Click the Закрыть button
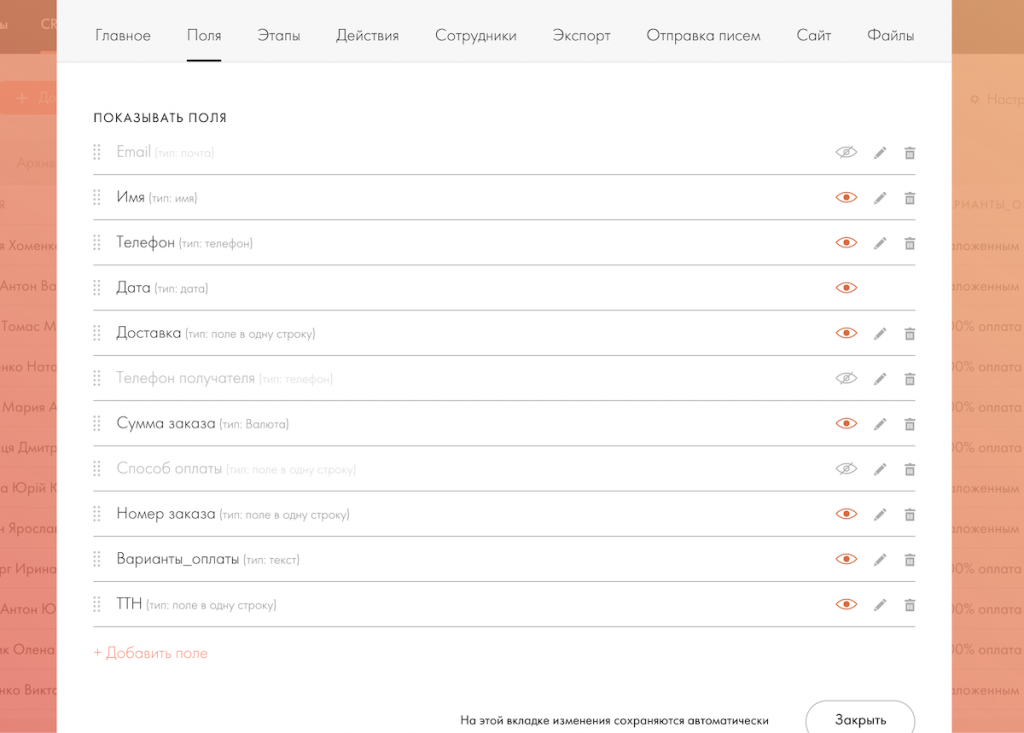The height and width of the screenshot is (733, 1024). 860,719
